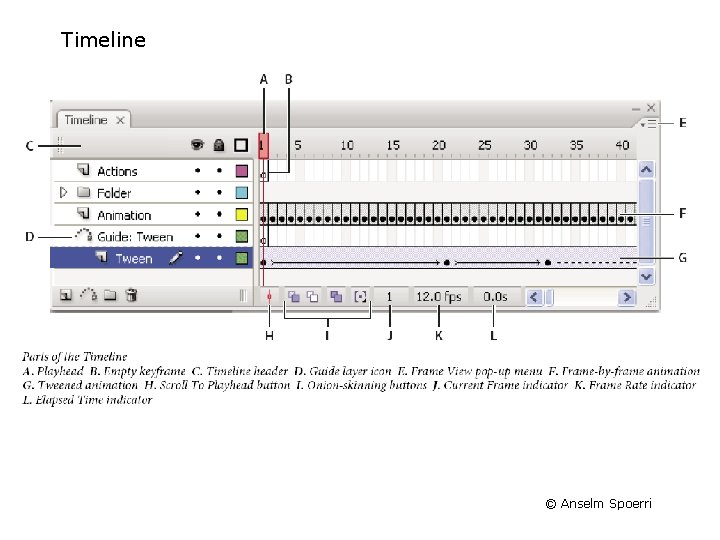
Task: Click the empty keyframe on the Actions layer
Action: (264, 175)
